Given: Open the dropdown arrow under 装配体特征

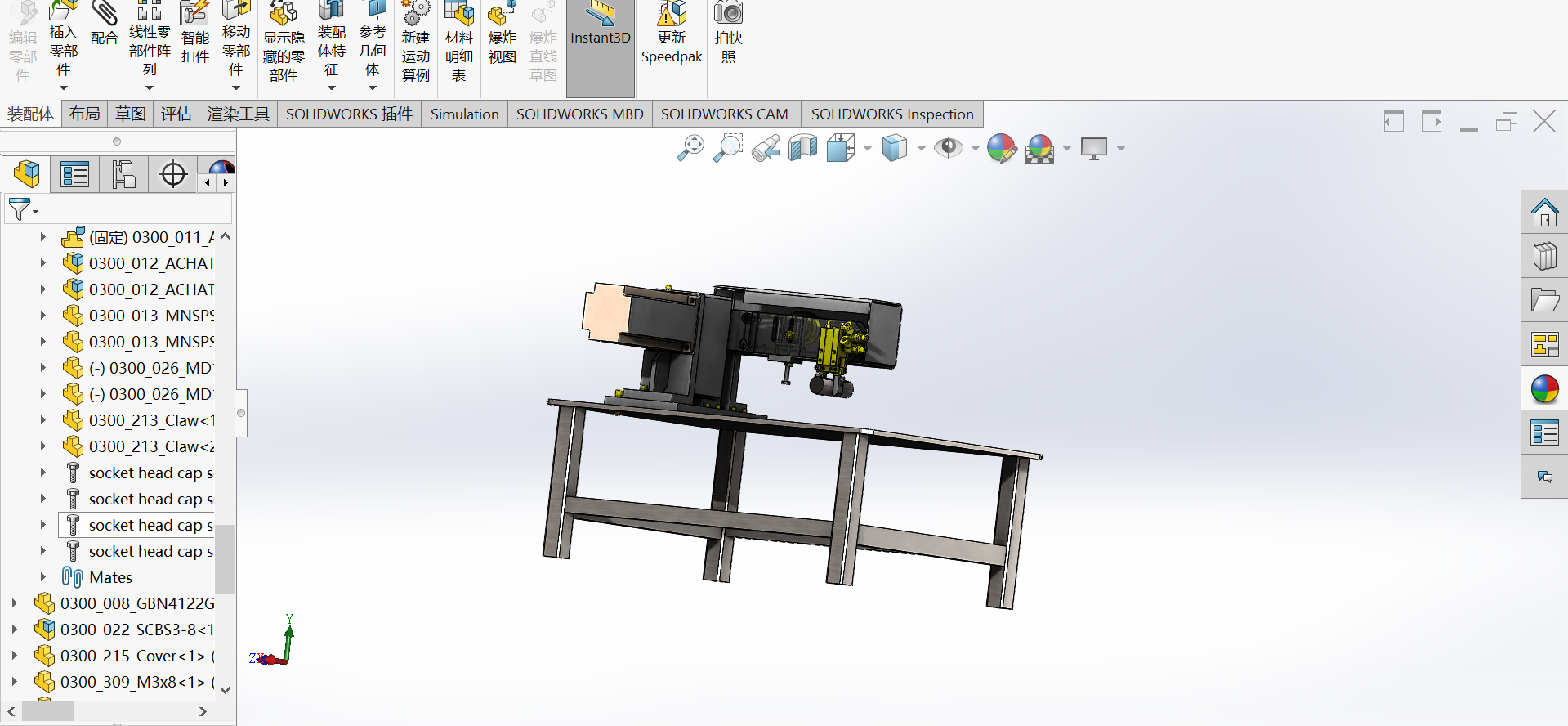Looking at the screenshot, I should (332, 87).
